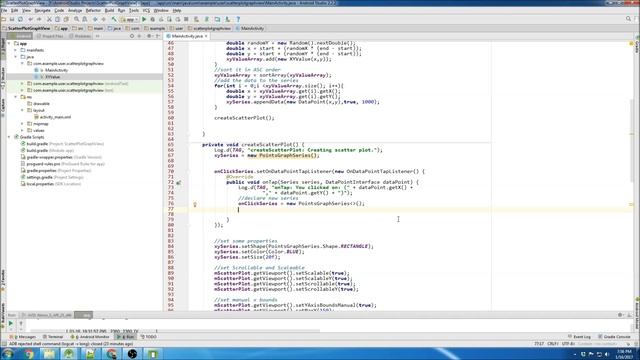Click the rerun green play icon in Run panel
This screenshot has height=360, width=640.
(x=11, y=324)
